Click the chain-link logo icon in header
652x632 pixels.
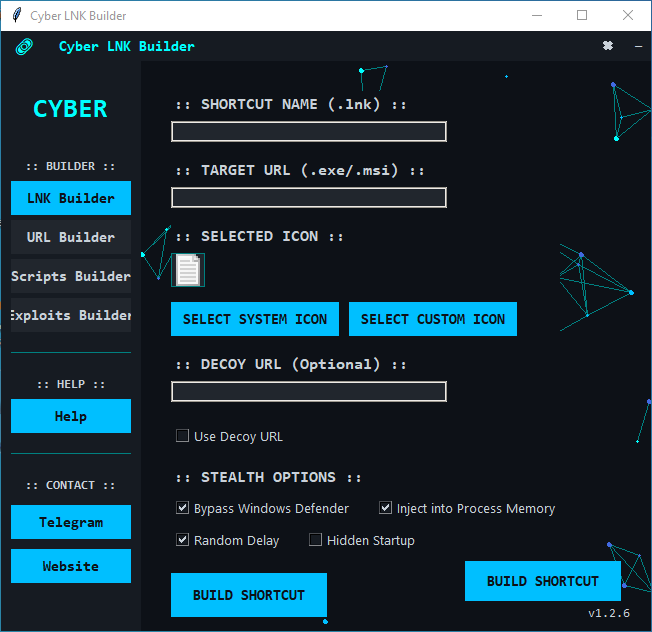tap(25, 47)
